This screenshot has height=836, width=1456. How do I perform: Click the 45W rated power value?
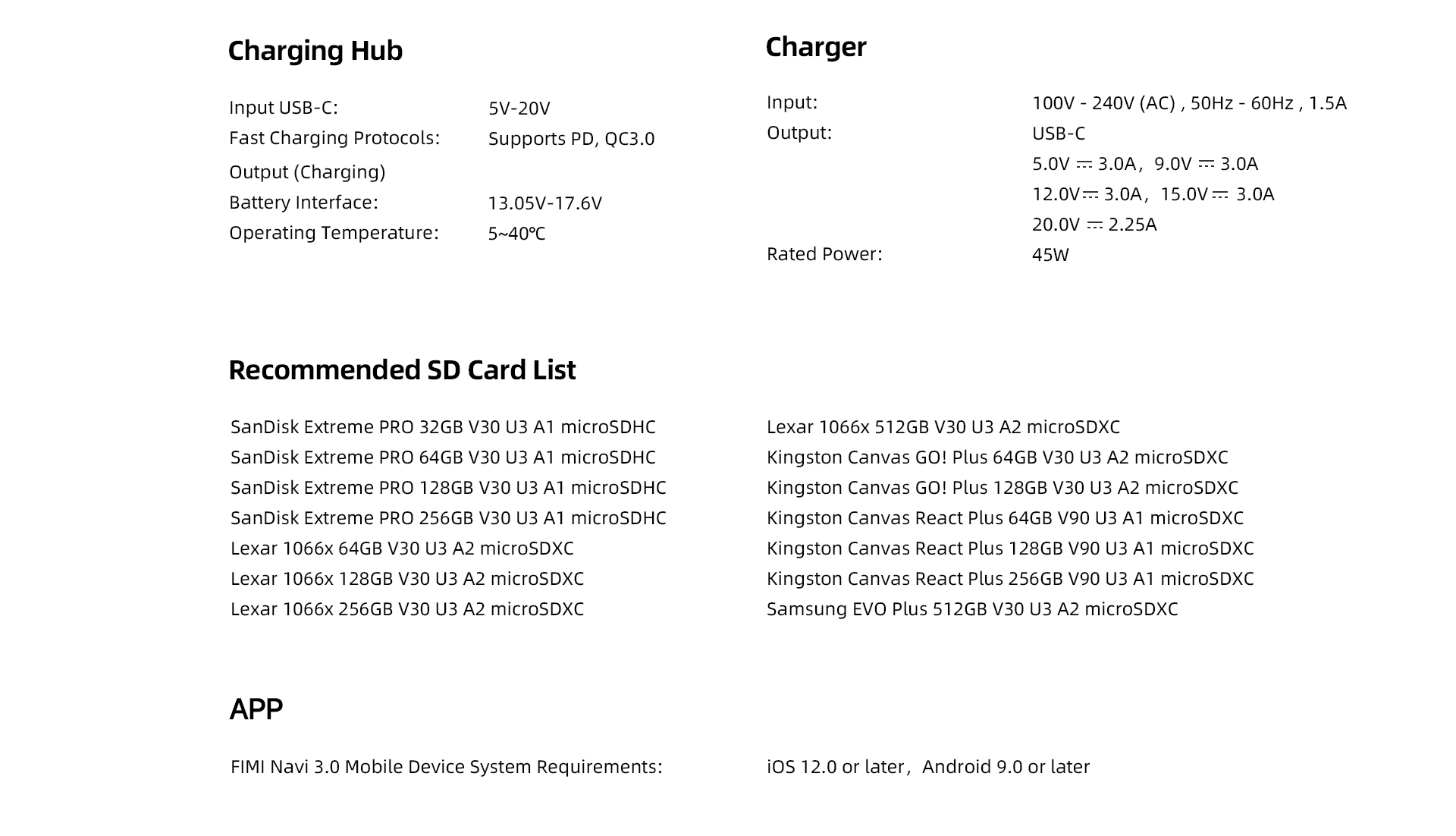pos(1050,255)
